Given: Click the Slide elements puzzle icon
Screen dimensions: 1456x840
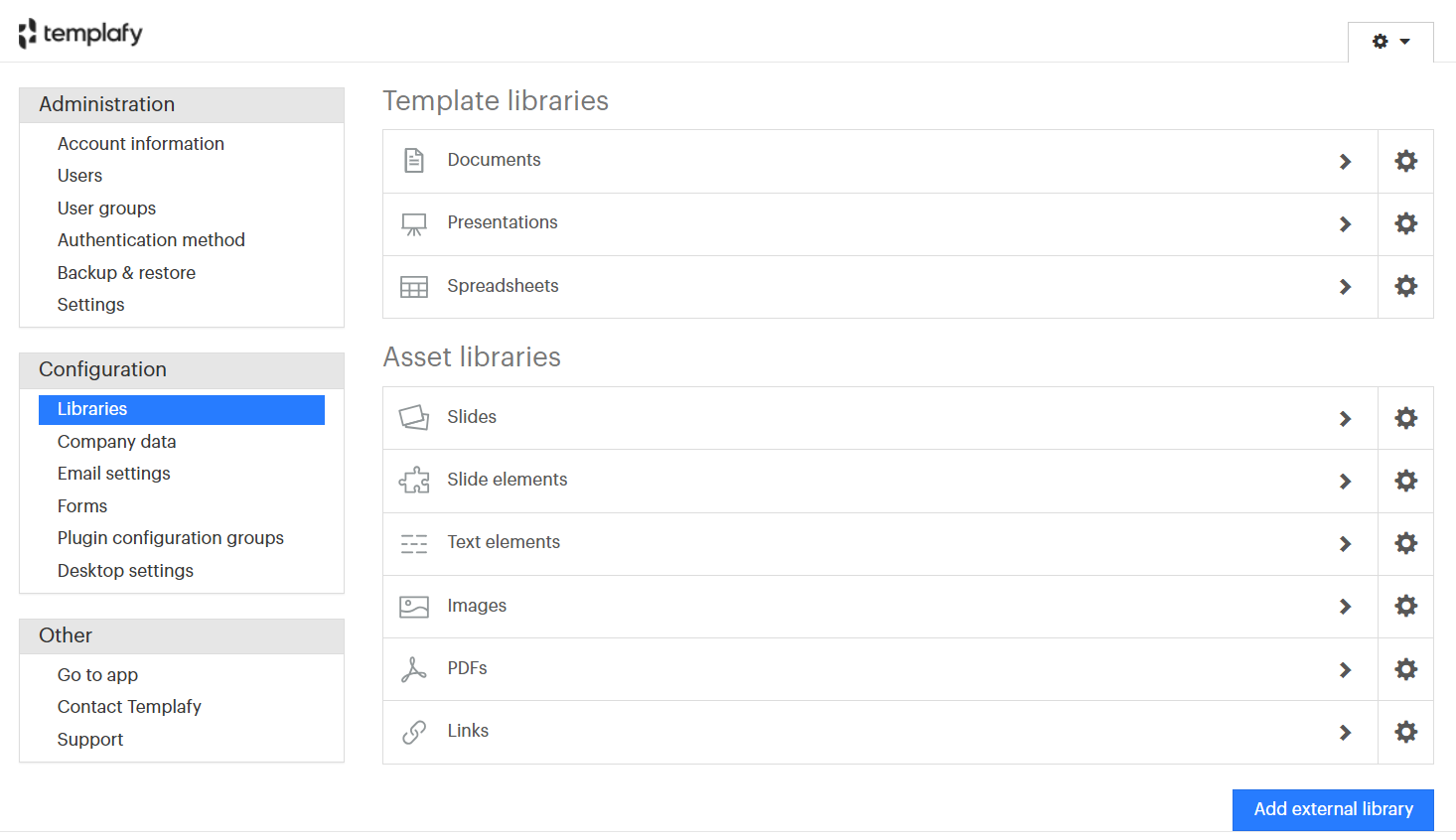Looking at the screenshot, I should tap(414, 481).
